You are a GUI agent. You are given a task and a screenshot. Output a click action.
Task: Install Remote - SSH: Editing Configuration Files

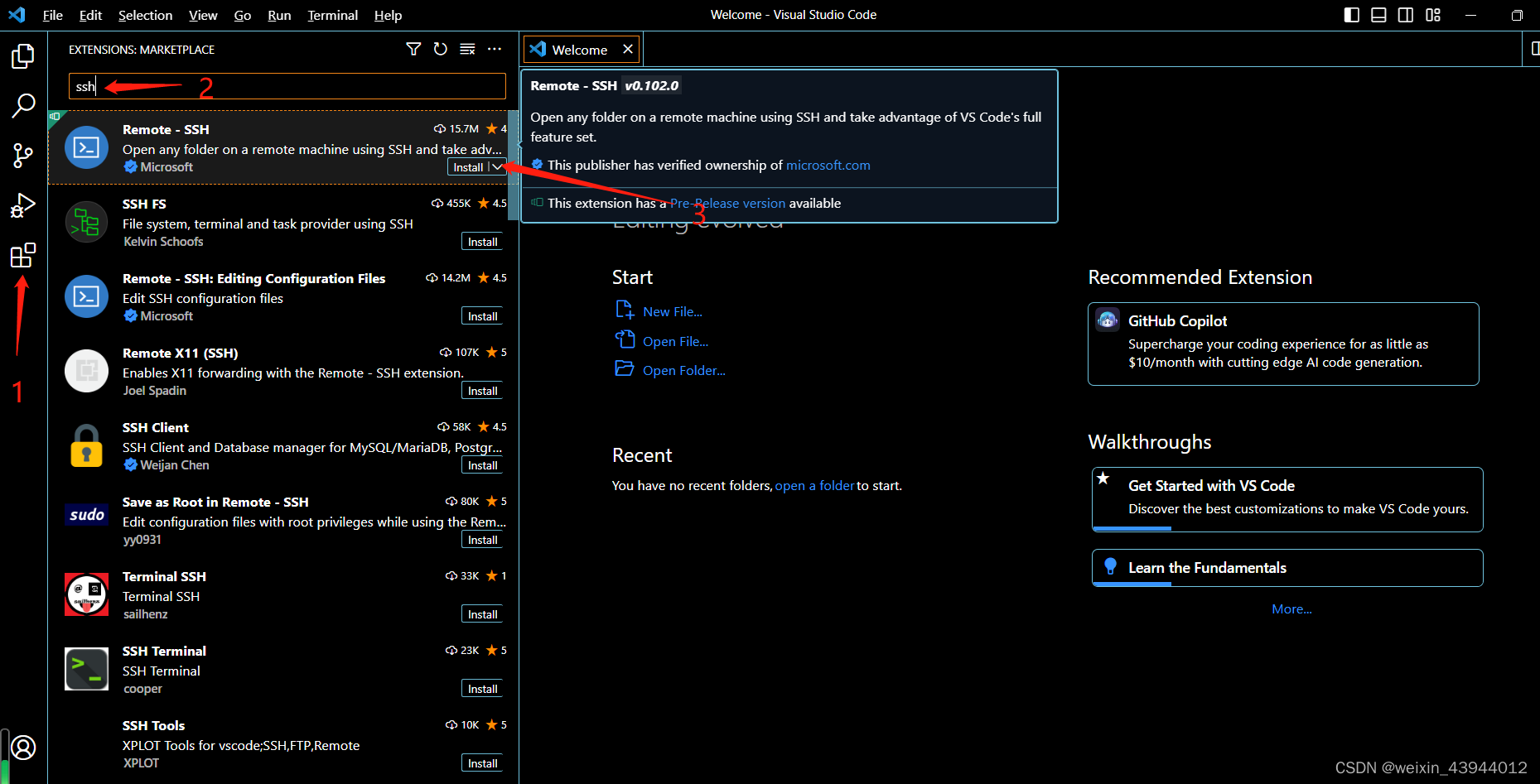coord(482,316)
